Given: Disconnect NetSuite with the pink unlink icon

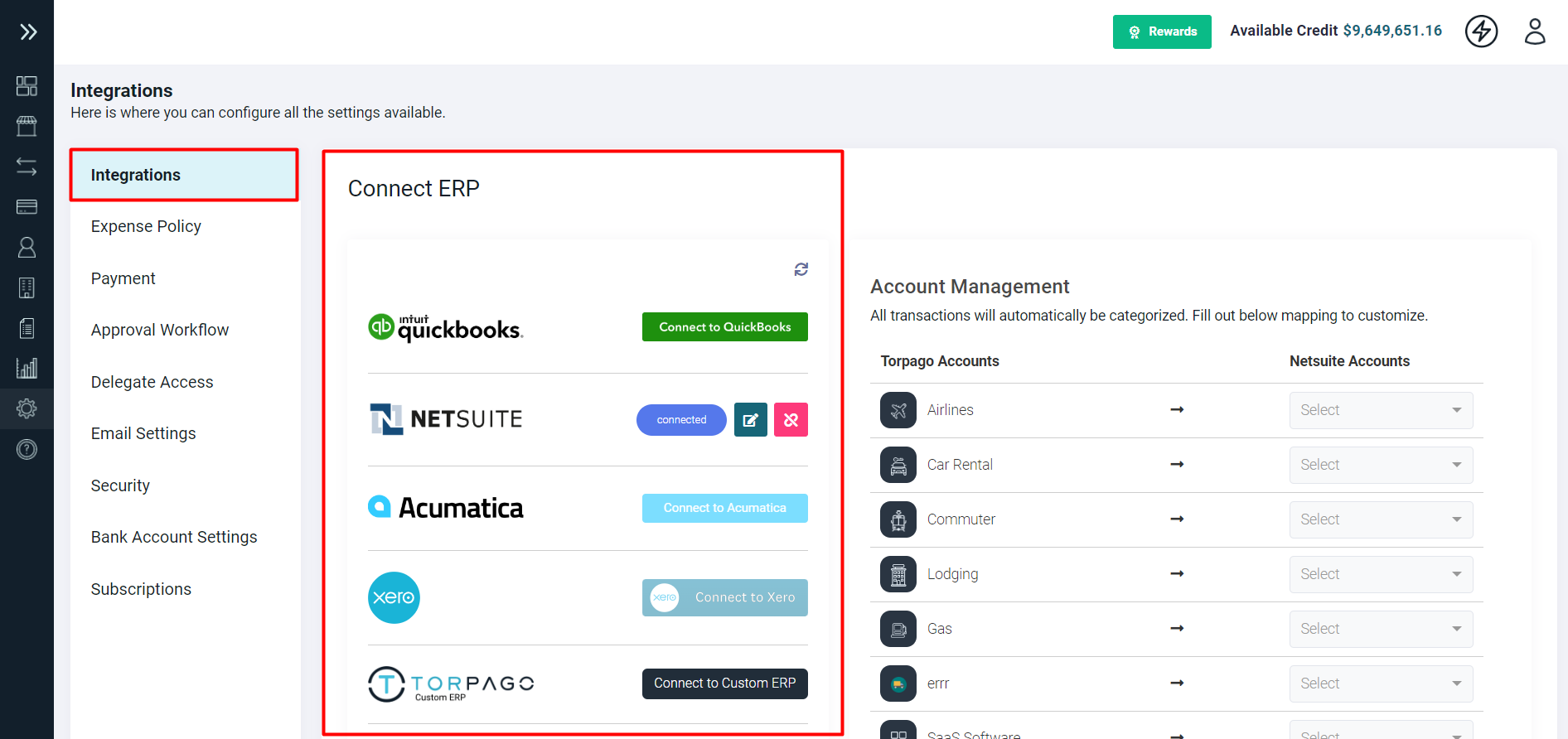Looking at the screenshot, I should 791,419.
